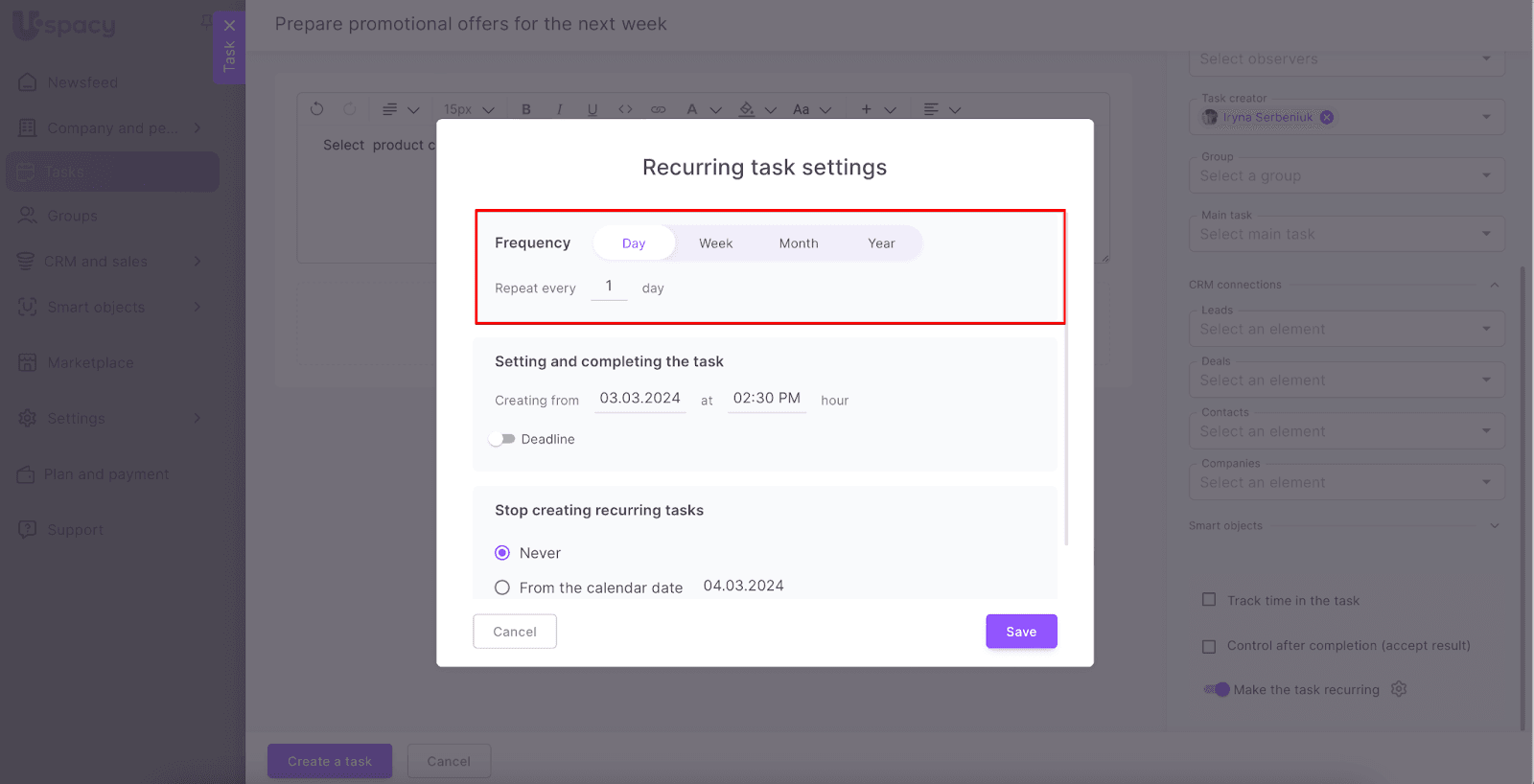Select From the calendar date option
The height and width of the screenshot is (784, 1534).
pyautogui.click(x=502, y=588)
